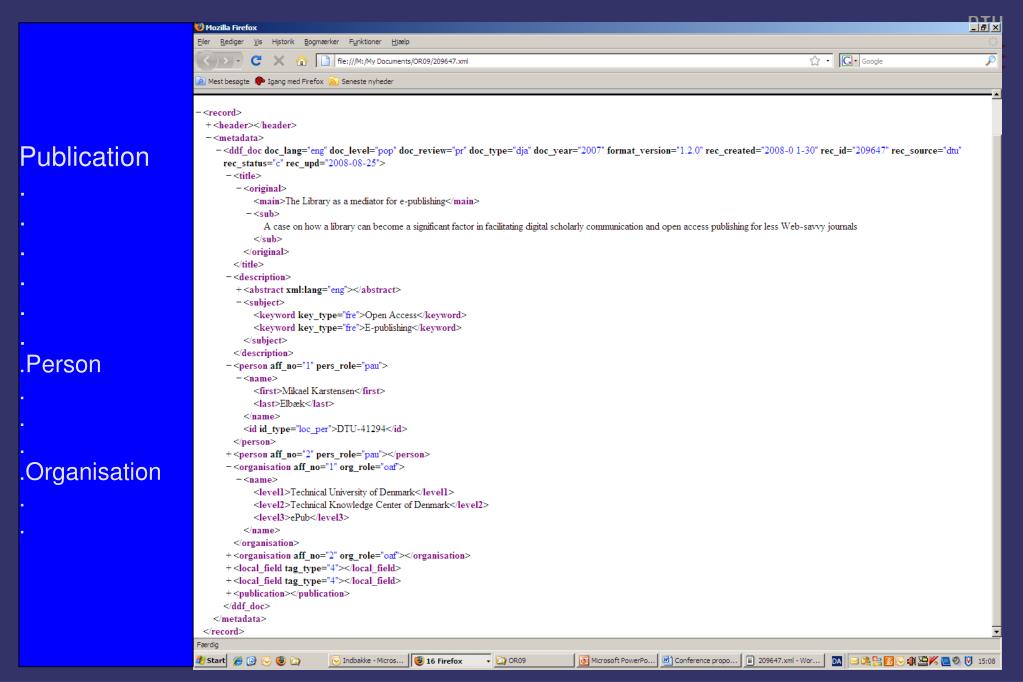The height and width of the screenshot is (682, 1023).
Task: Open the Hjælp menu
Action: (400, 42)
